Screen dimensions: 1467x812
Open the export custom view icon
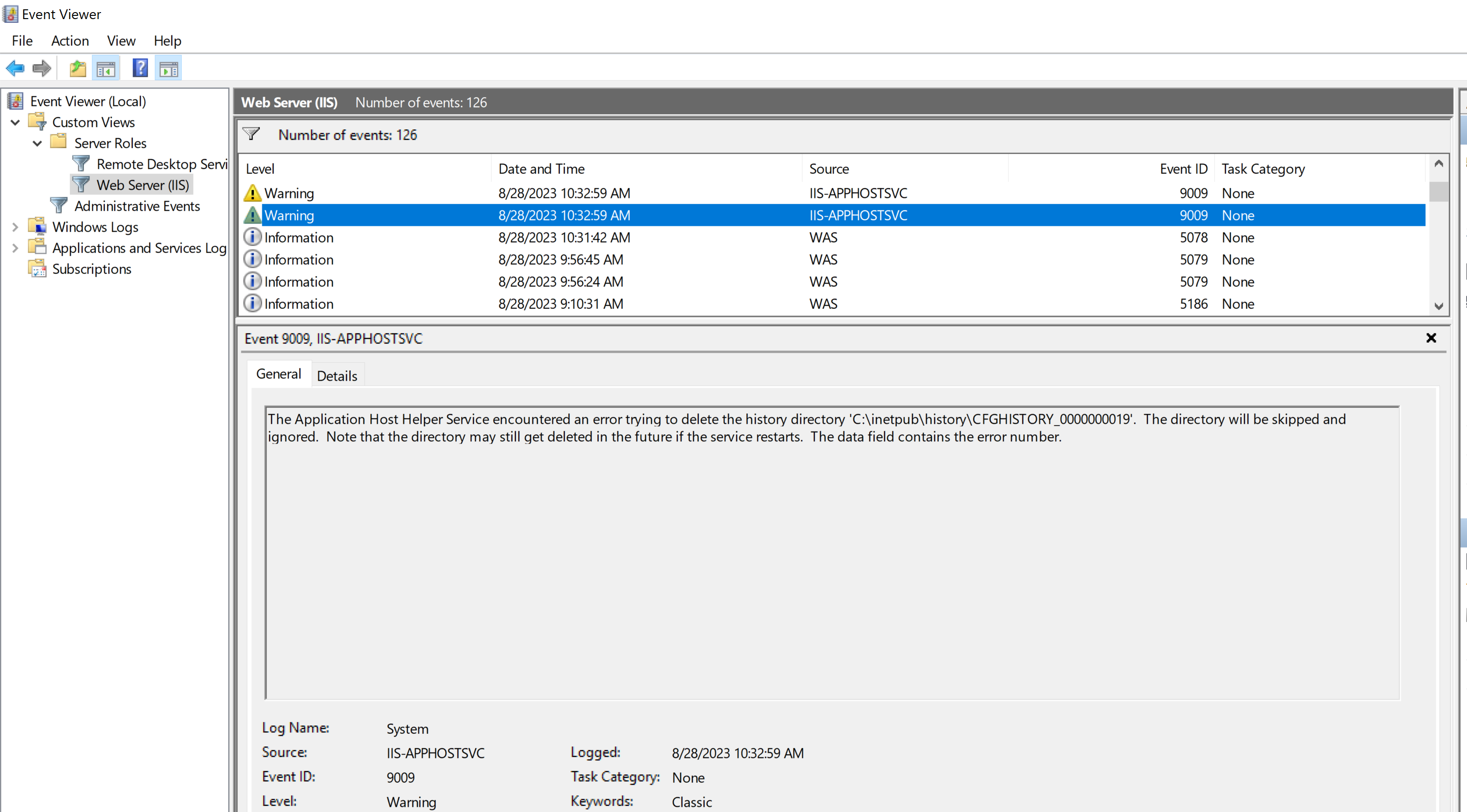(x=77, y=68)
